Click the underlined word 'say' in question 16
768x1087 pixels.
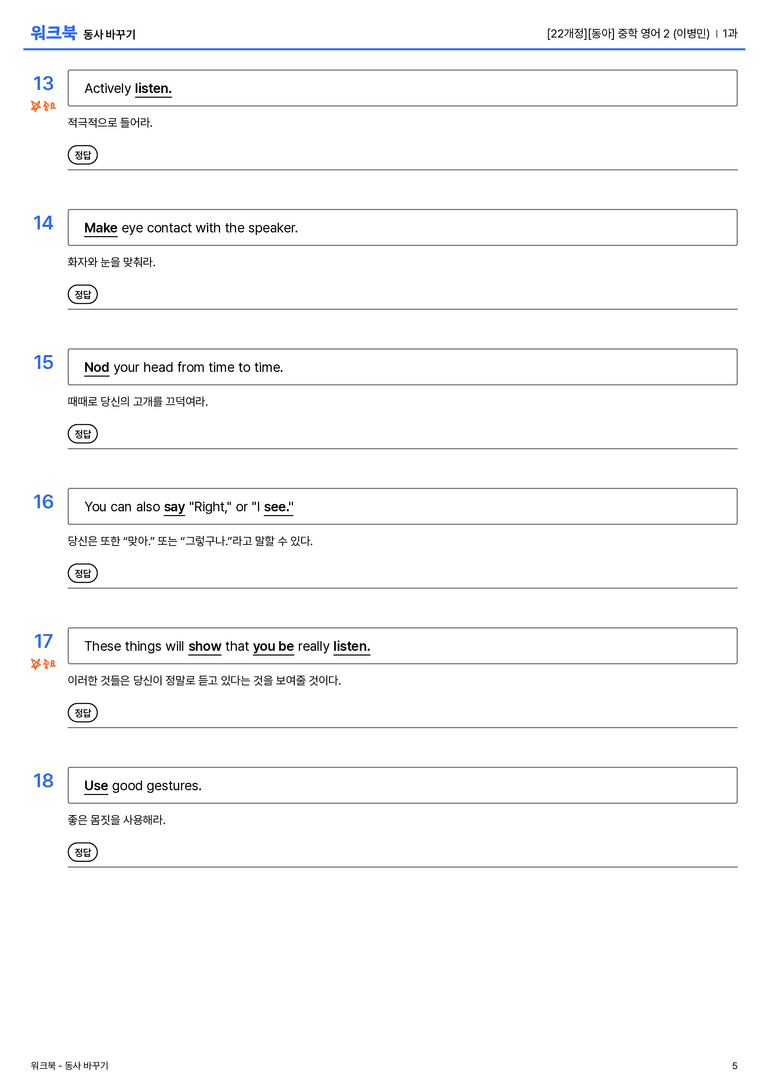tap(175, 507)
